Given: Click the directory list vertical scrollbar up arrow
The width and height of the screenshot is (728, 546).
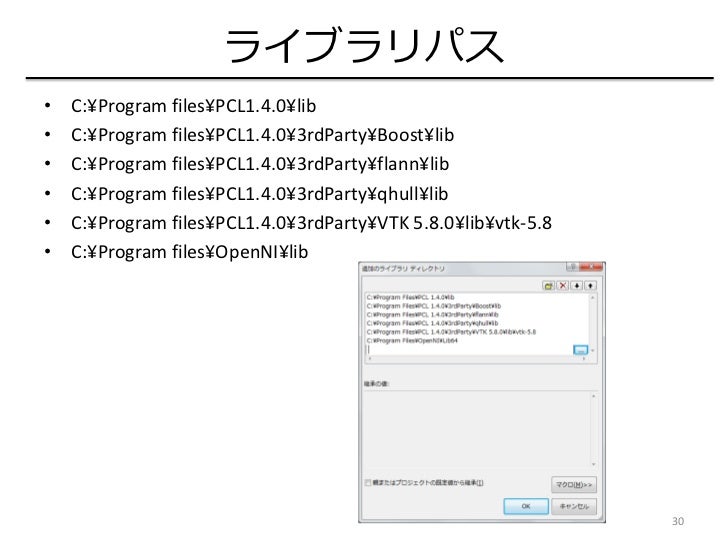Looking at the screenshot, I should click(x=592, y=297).
